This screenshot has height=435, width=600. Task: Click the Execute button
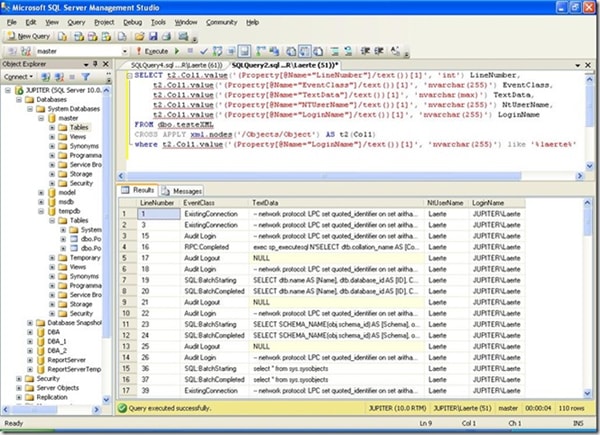pyautogui.click(x=152, y=51)
